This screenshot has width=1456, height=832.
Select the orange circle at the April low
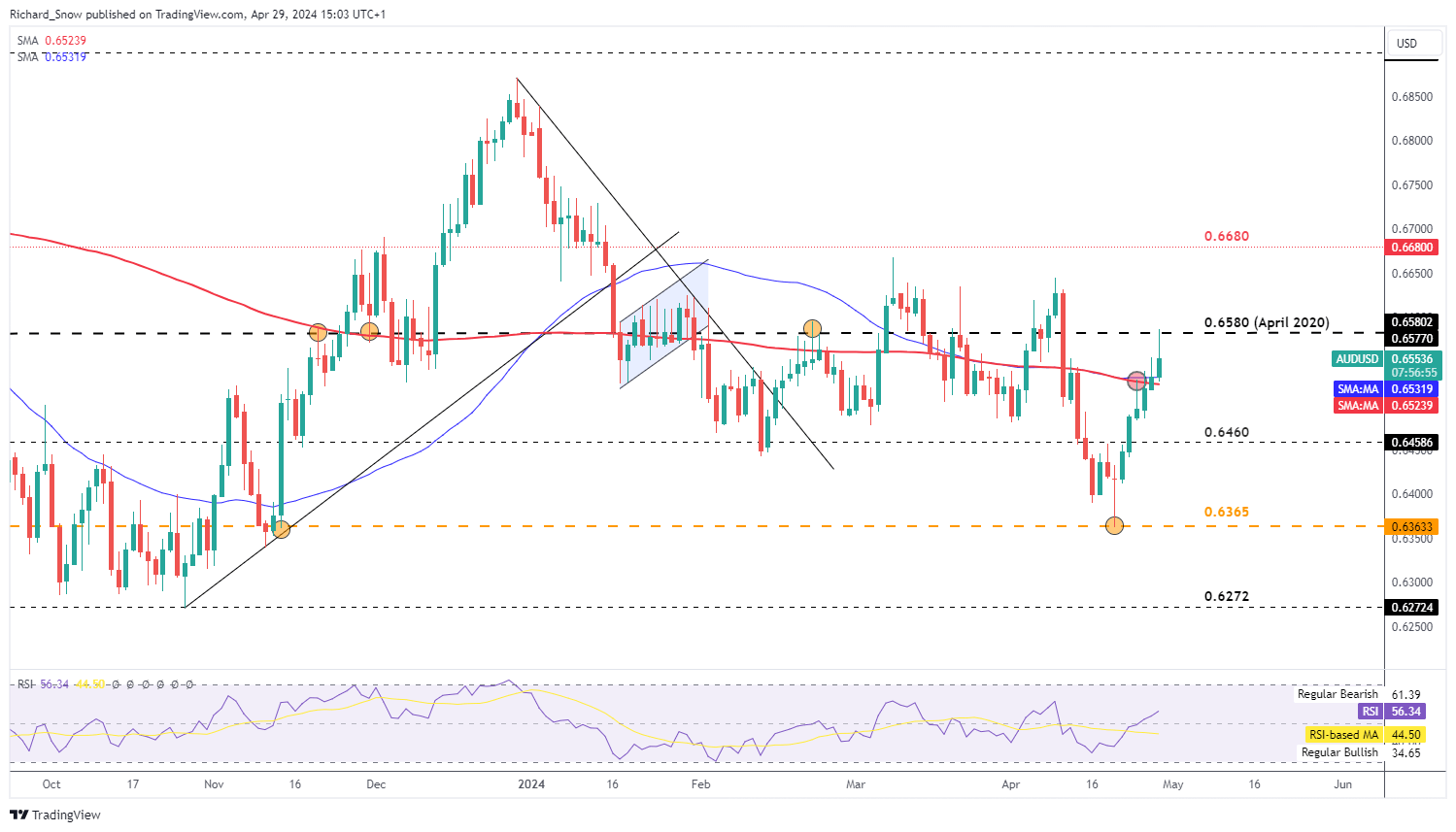click(1114, 525)
